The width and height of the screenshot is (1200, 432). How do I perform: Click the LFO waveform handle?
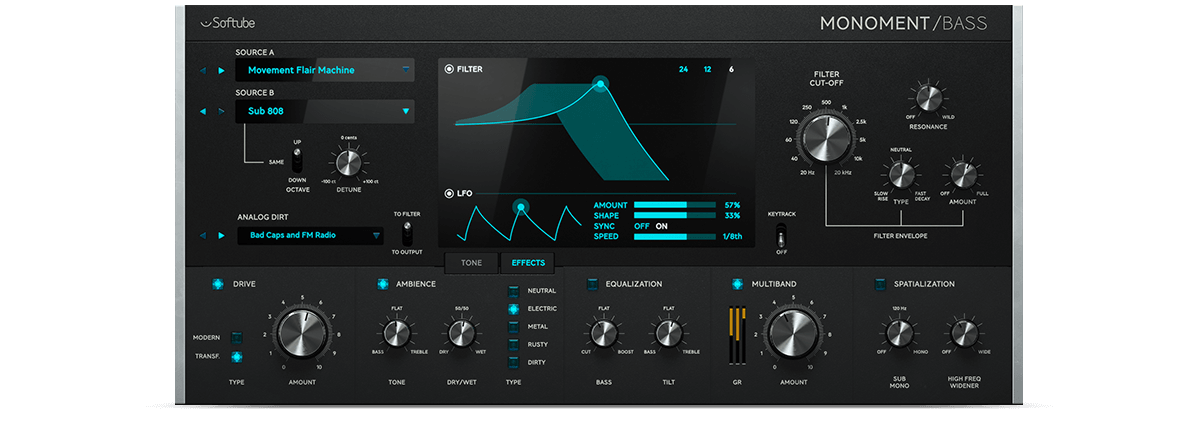tap(520, 207)
